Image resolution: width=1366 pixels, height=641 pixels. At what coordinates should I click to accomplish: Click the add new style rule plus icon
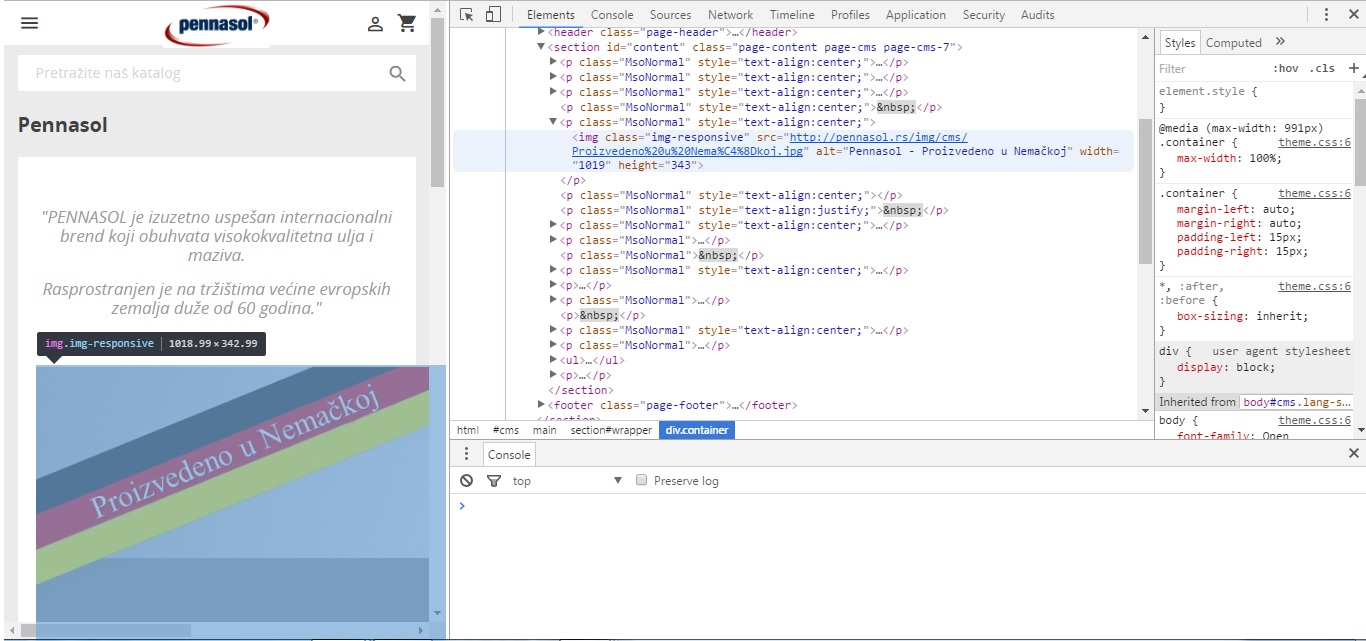tap(1354, 68)
